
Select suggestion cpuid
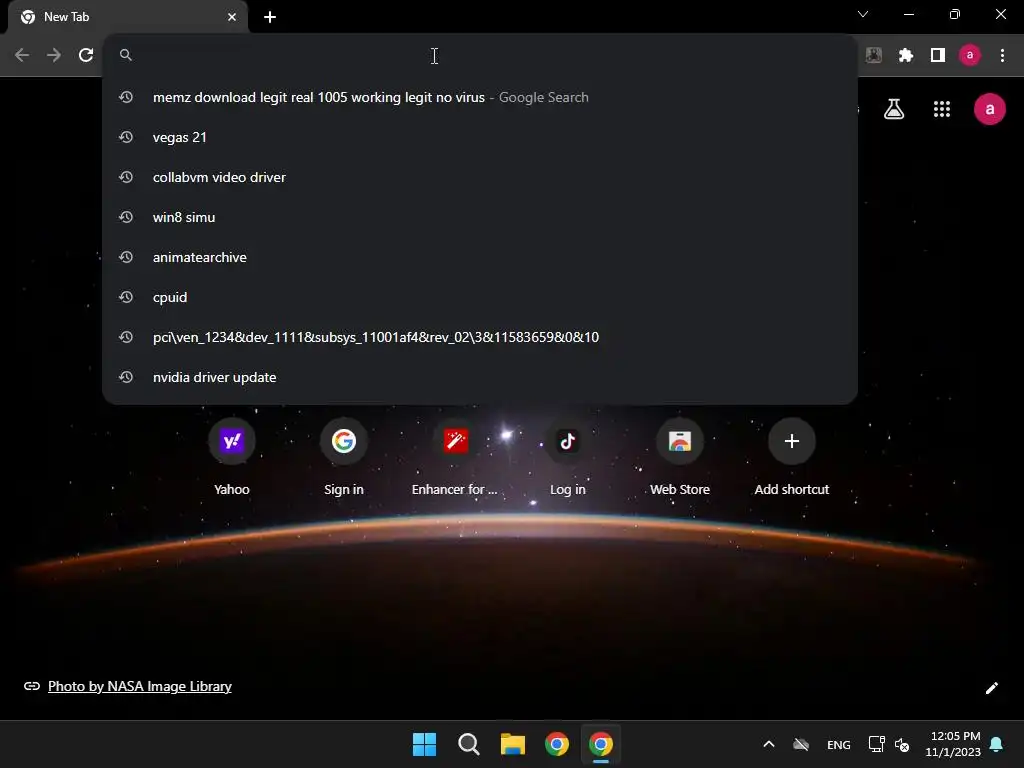480,297
